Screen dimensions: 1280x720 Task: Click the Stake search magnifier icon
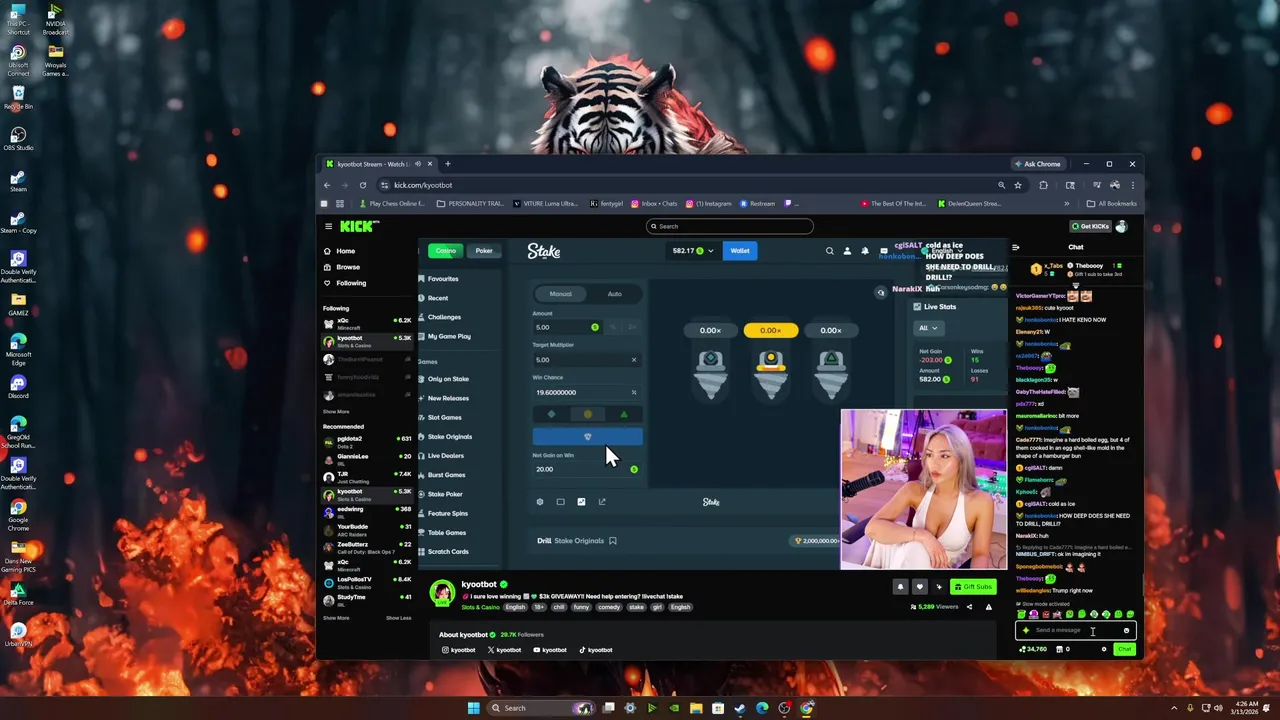(829, 251)
